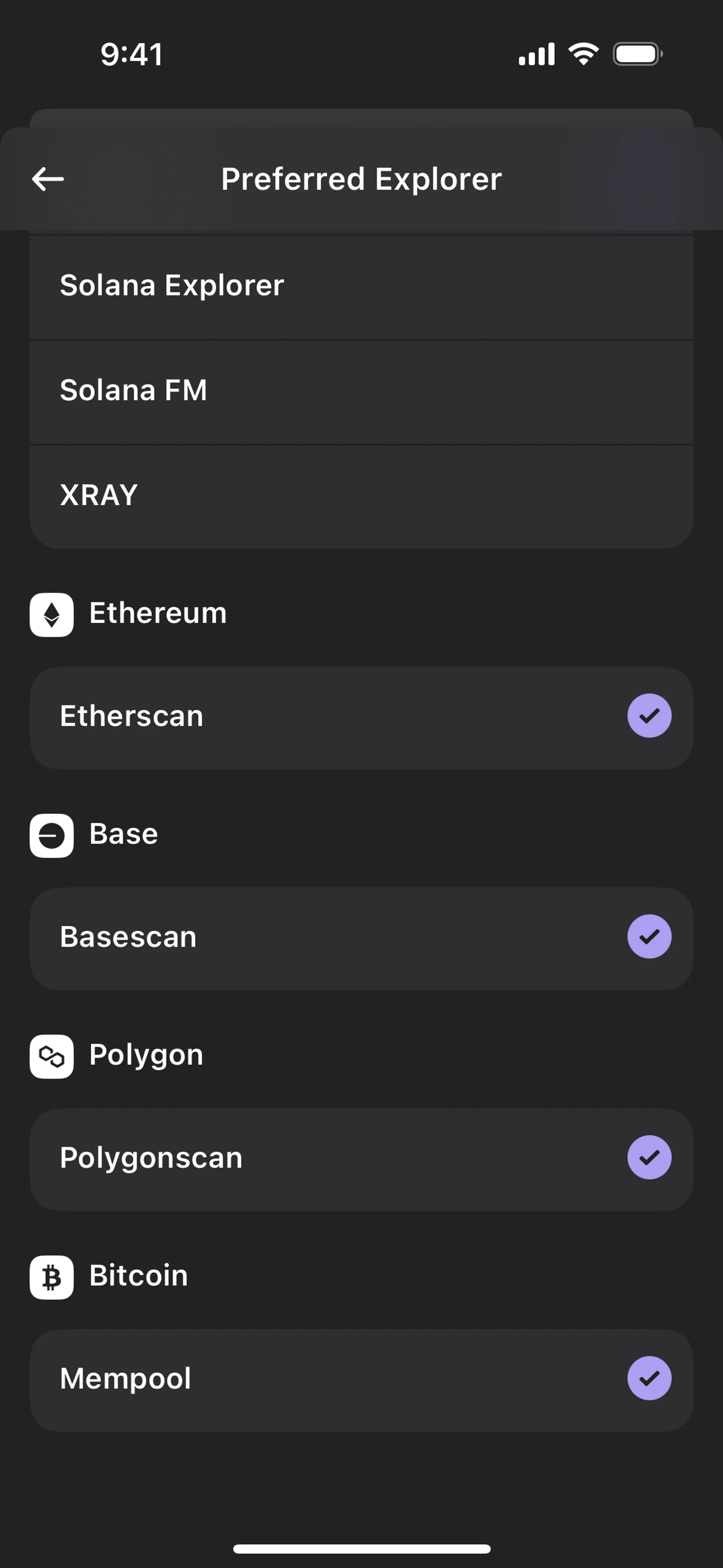This screenshot has height=1568, width=723.
Task: Tap the cellular signal bars icon
Action: tap(536, 54)
